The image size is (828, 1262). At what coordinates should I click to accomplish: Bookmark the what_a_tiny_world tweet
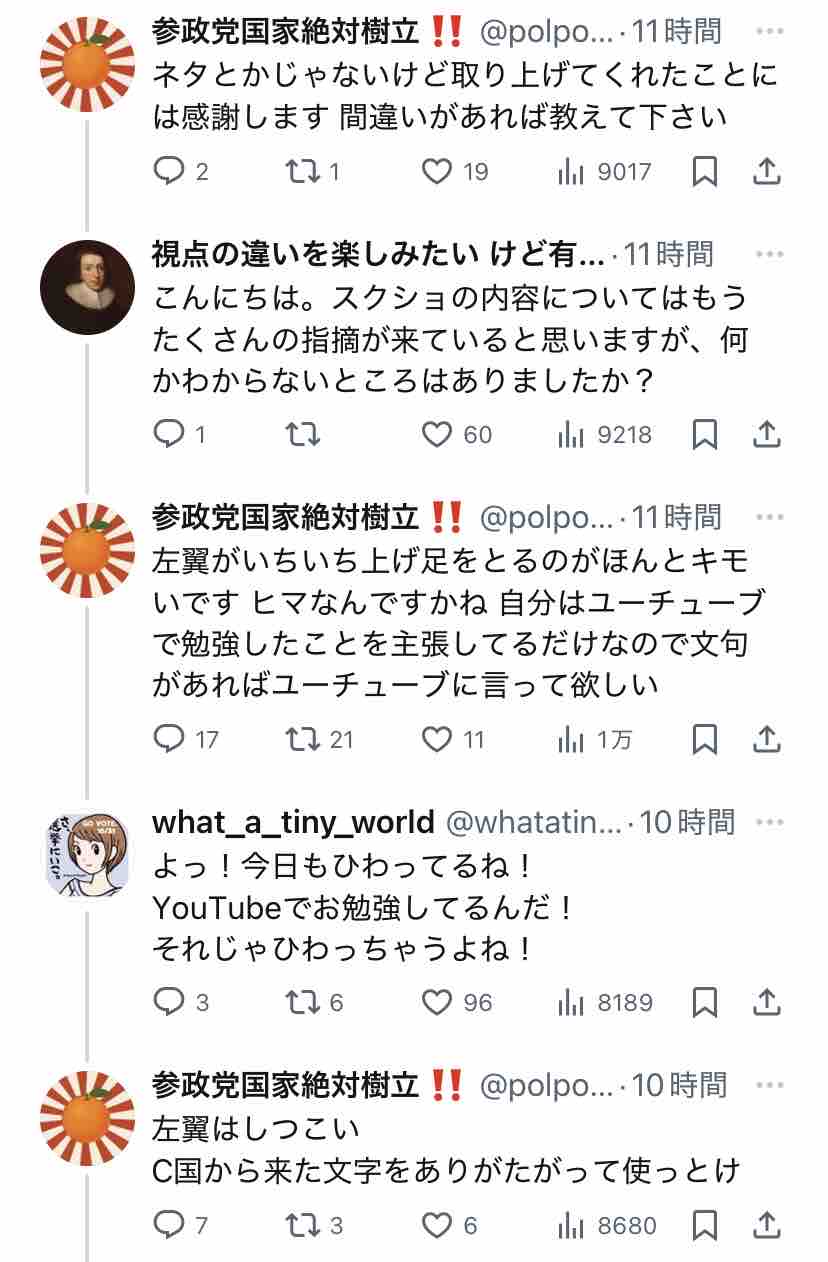[x=705, y=1002]
